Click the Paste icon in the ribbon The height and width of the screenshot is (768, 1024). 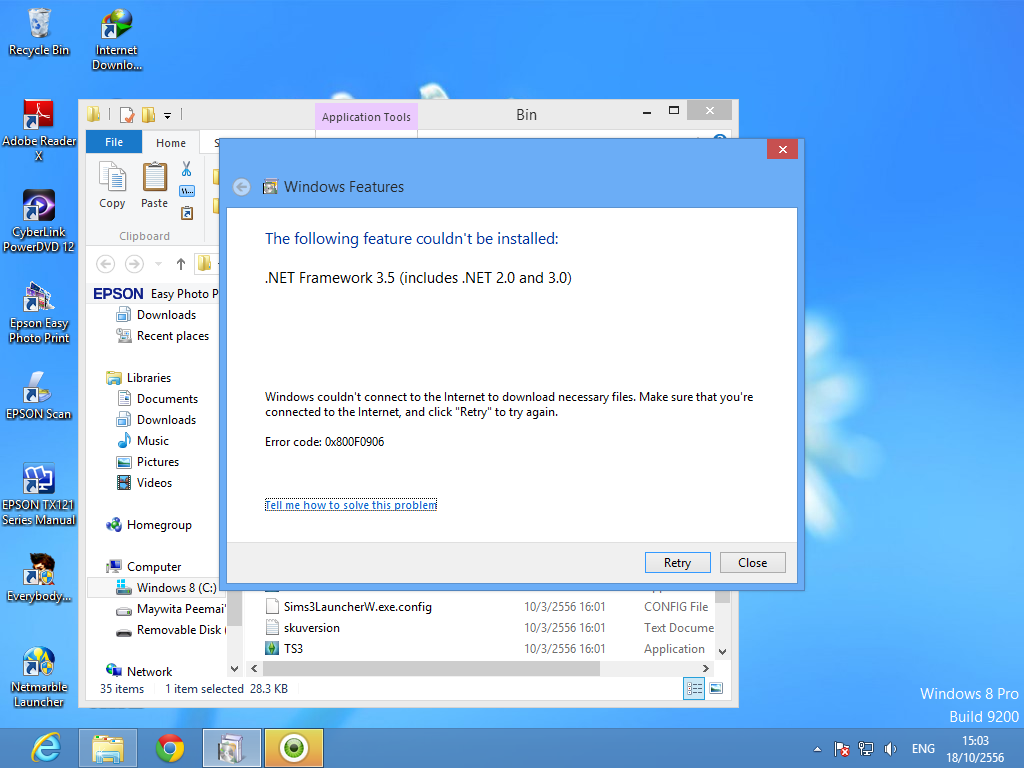click(x=154, y=185)
